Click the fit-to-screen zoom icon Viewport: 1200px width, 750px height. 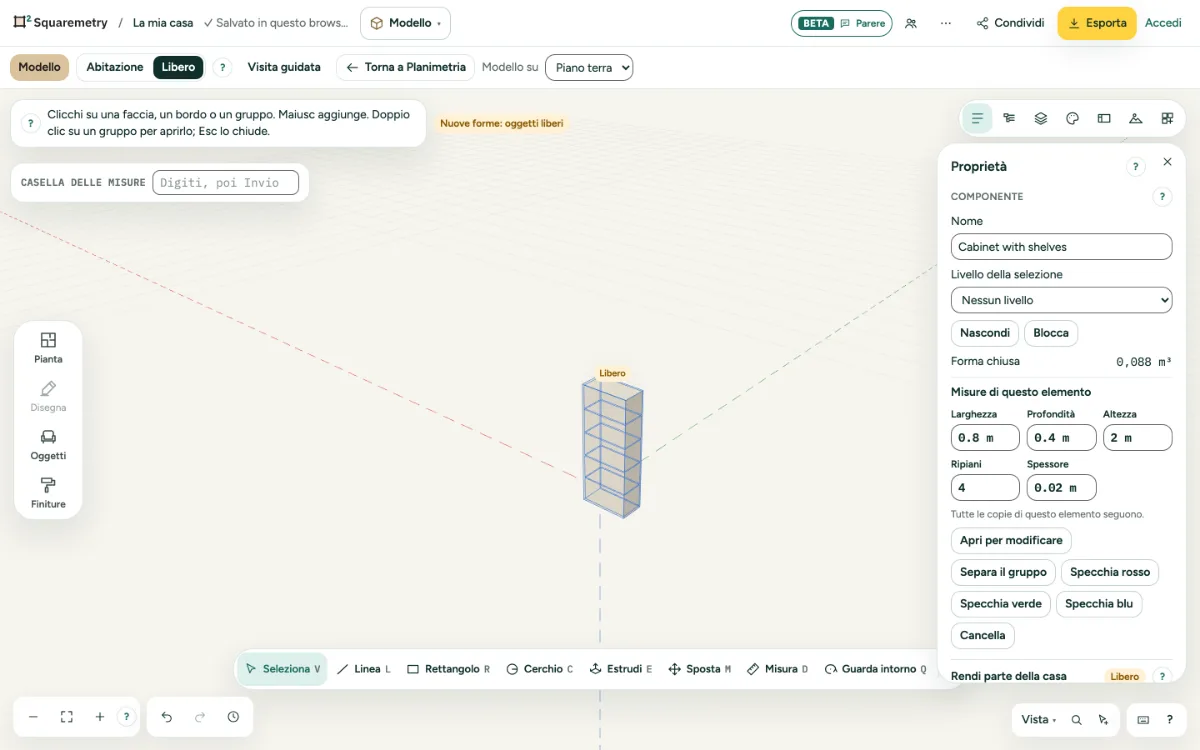(x=67, y=717)
